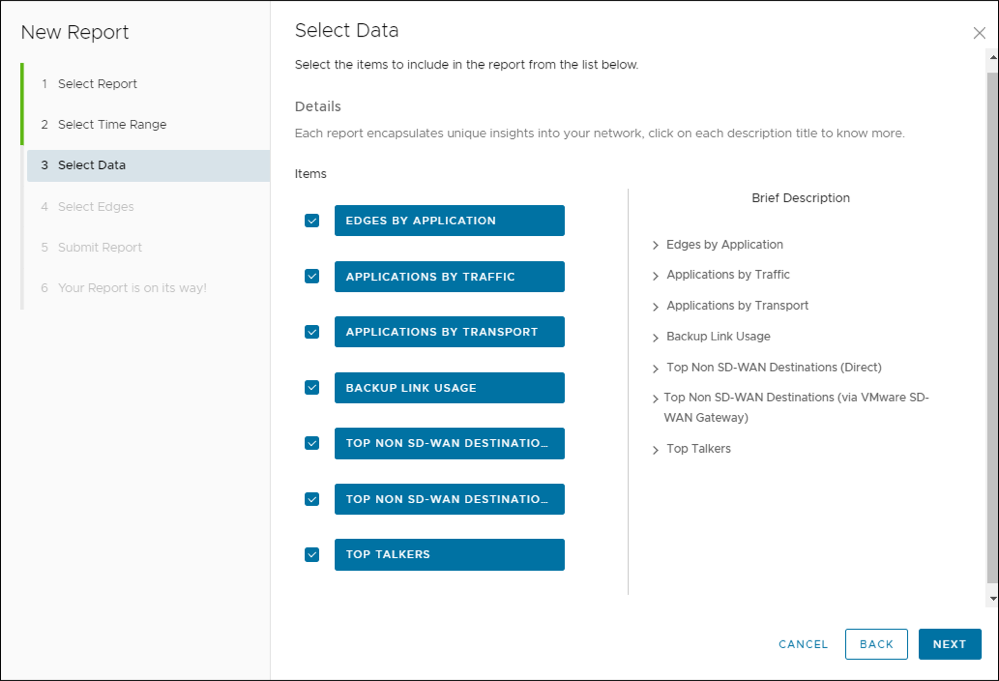The width and height of the screenshot is (999, 681).
Task: Uncheck the Top Talkers checkbox
Action: (x=312, y=554)
